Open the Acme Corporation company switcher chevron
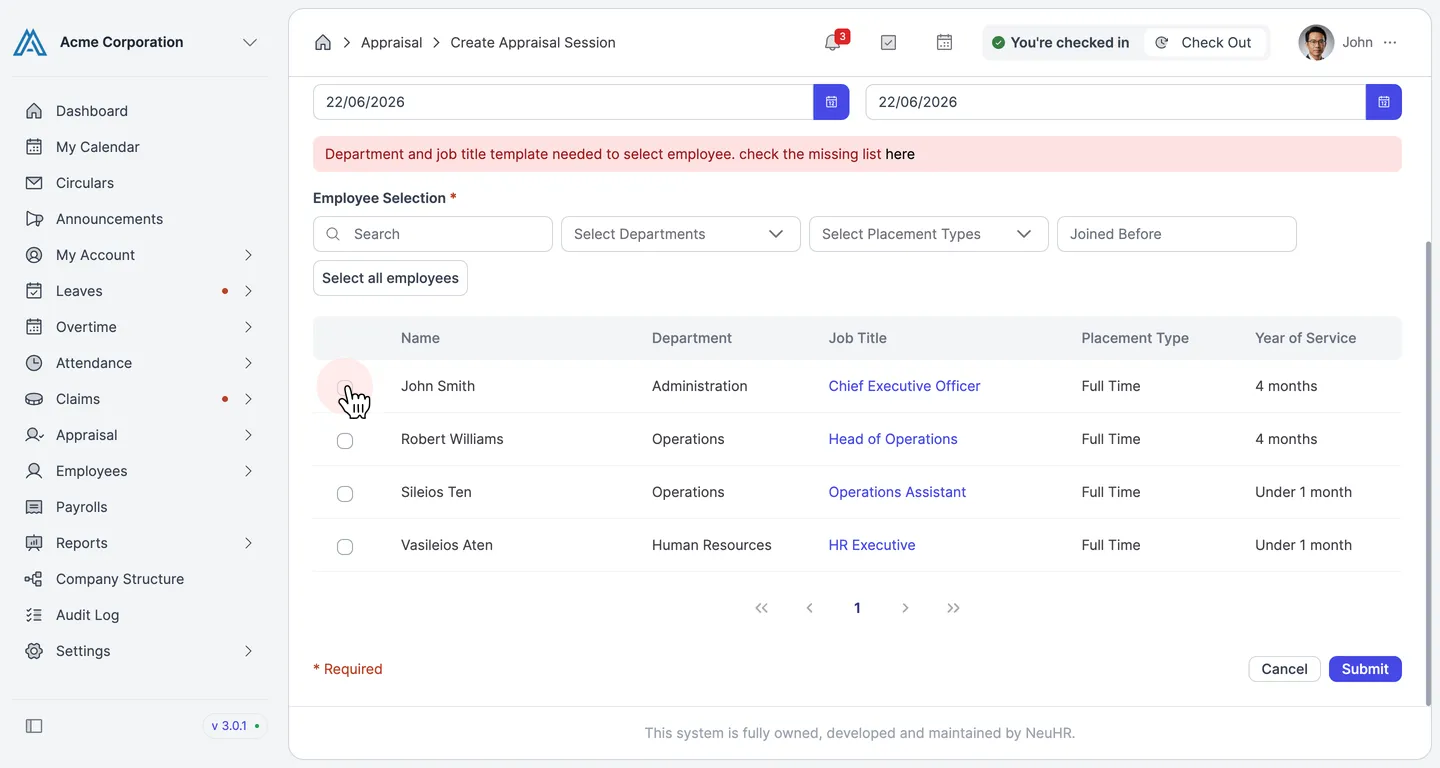 coord(250,42)
